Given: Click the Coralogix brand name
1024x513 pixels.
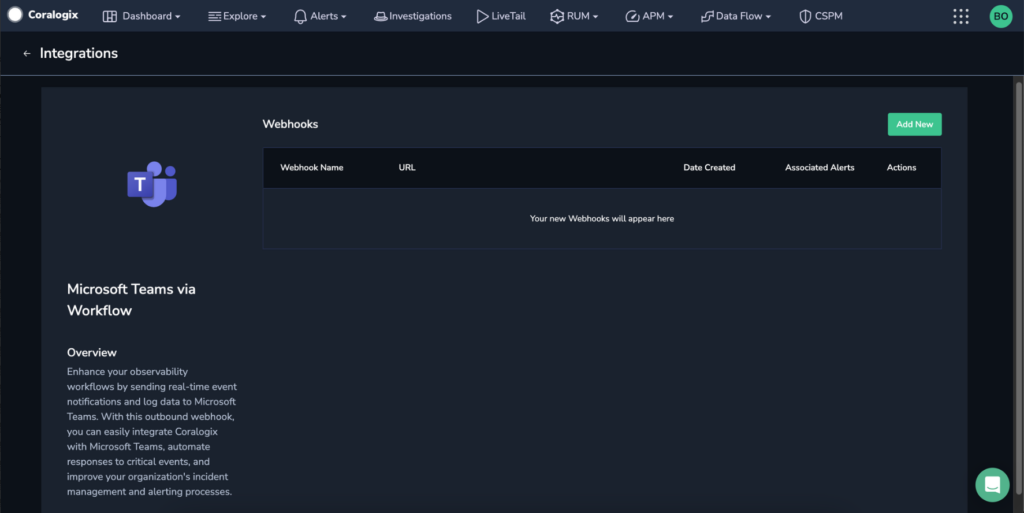Looking at the screenshot, I should [53, 15].
